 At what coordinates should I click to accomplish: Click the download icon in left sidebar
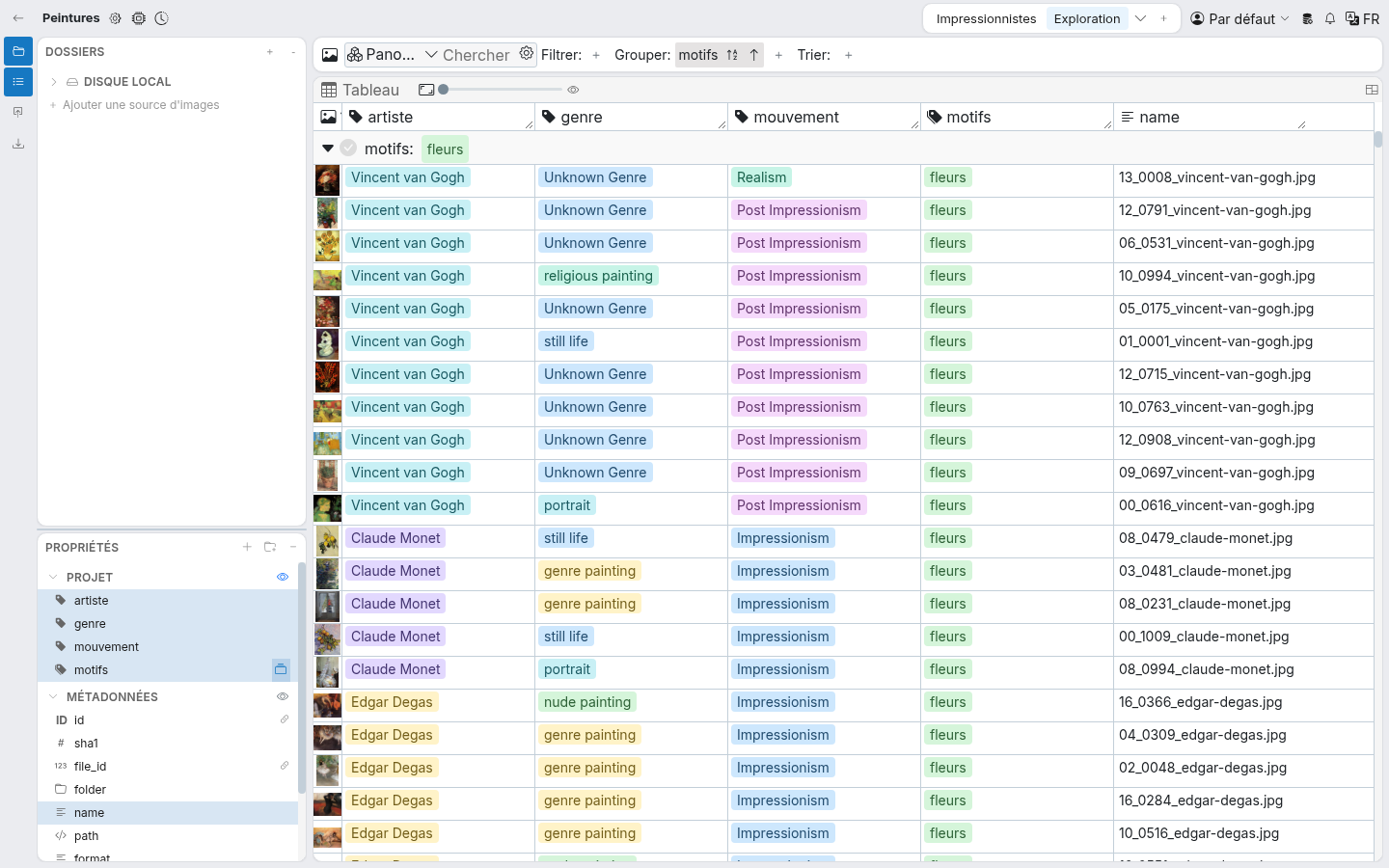coord(18,144)
